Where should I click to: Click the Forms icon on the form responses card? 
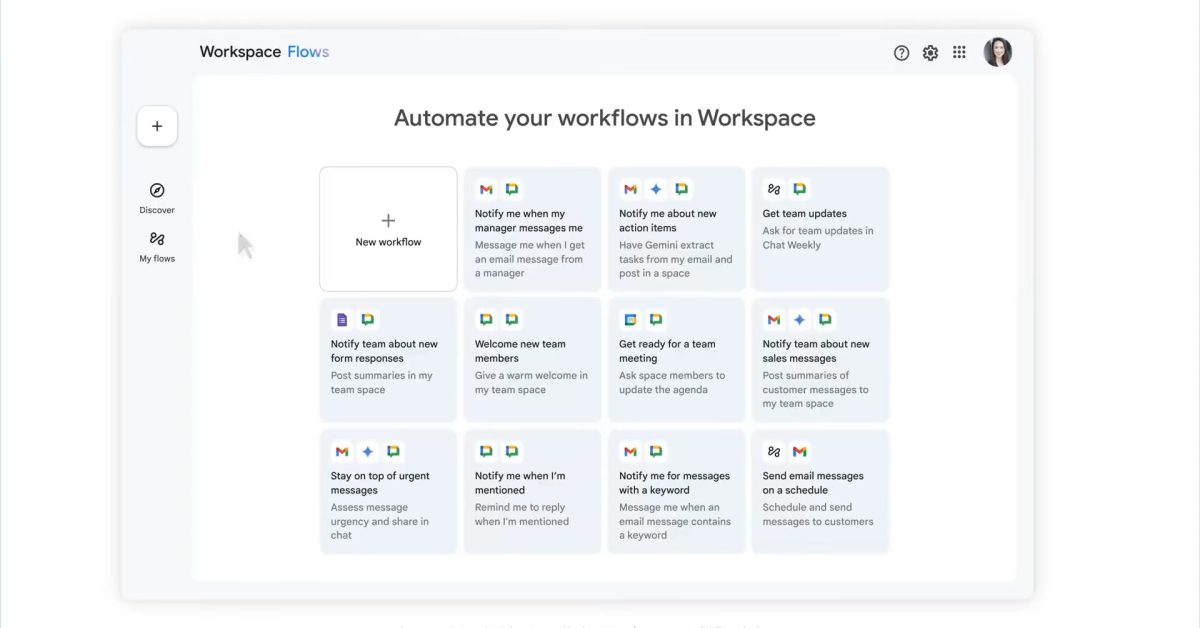pyautogui.click(x=341, y=319)
